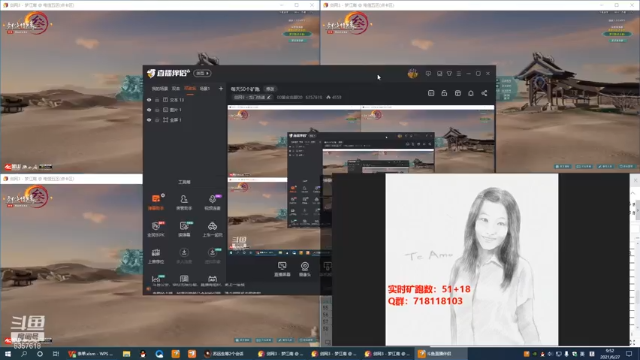Click the shirt-shaped skin icon in title bar
Viewport: 640px width, 360px height.
click(449, 74)
